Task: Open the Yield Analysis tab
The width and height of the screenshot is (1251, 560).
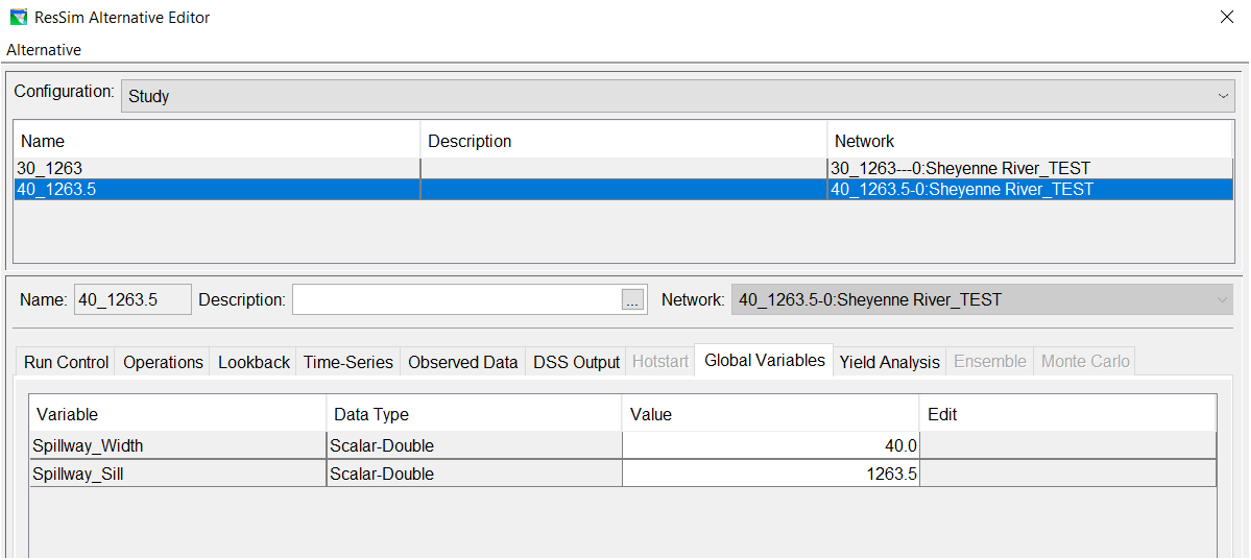Action: 889,362
